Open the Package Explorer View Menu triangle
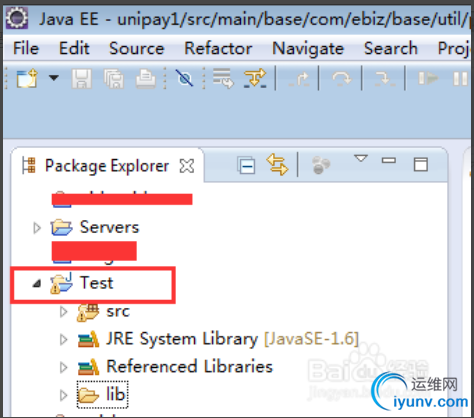This screenshot has width=474, height=418. pyautogui.click(x=361, y=158)
